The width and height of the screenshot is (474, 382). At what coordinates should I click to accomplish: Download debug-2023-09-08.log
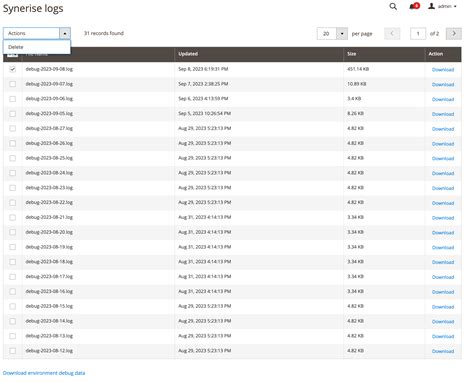[443, 70]
